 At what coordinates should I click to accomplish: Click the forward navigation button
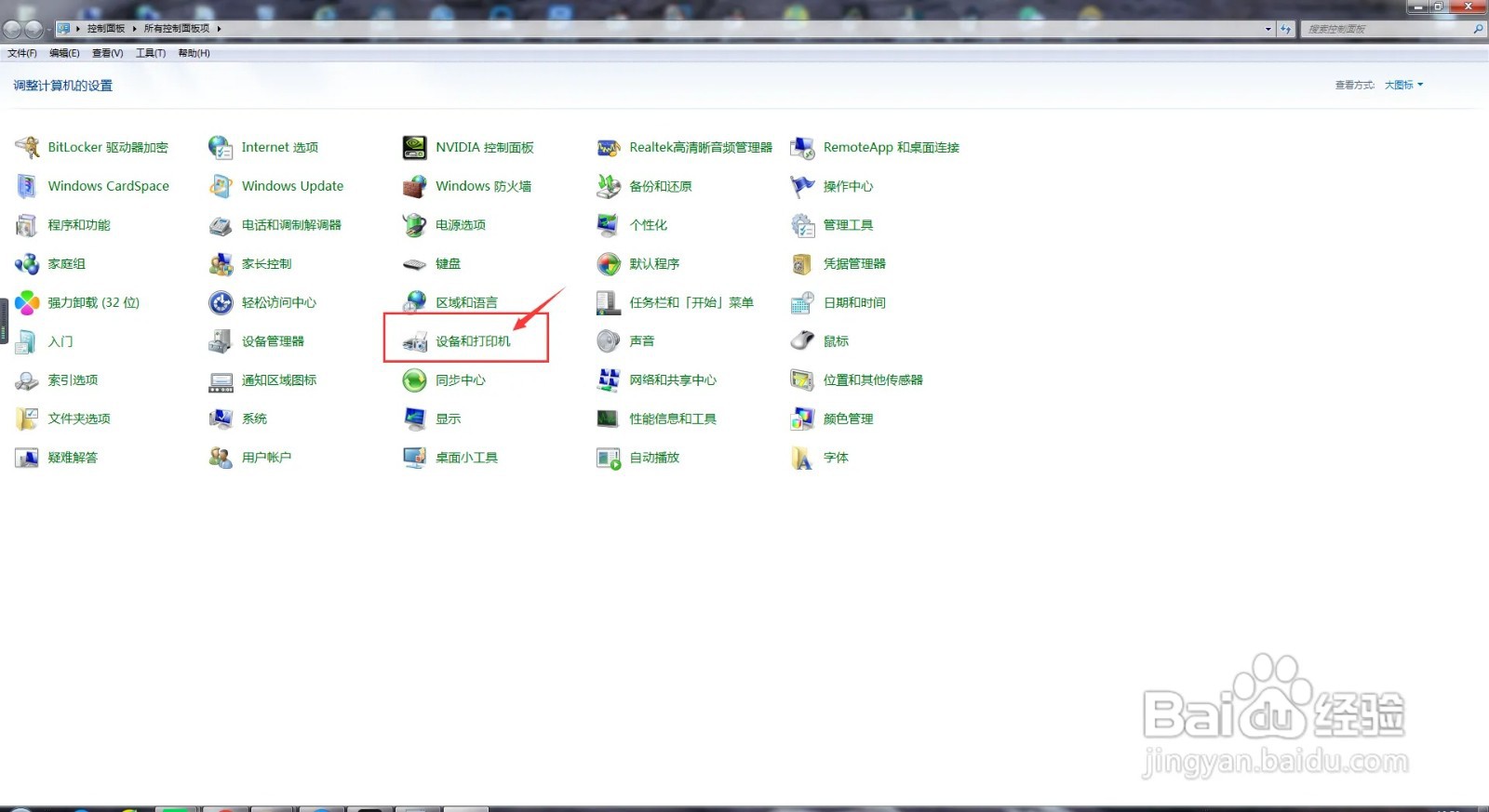[x=34, y=29]
